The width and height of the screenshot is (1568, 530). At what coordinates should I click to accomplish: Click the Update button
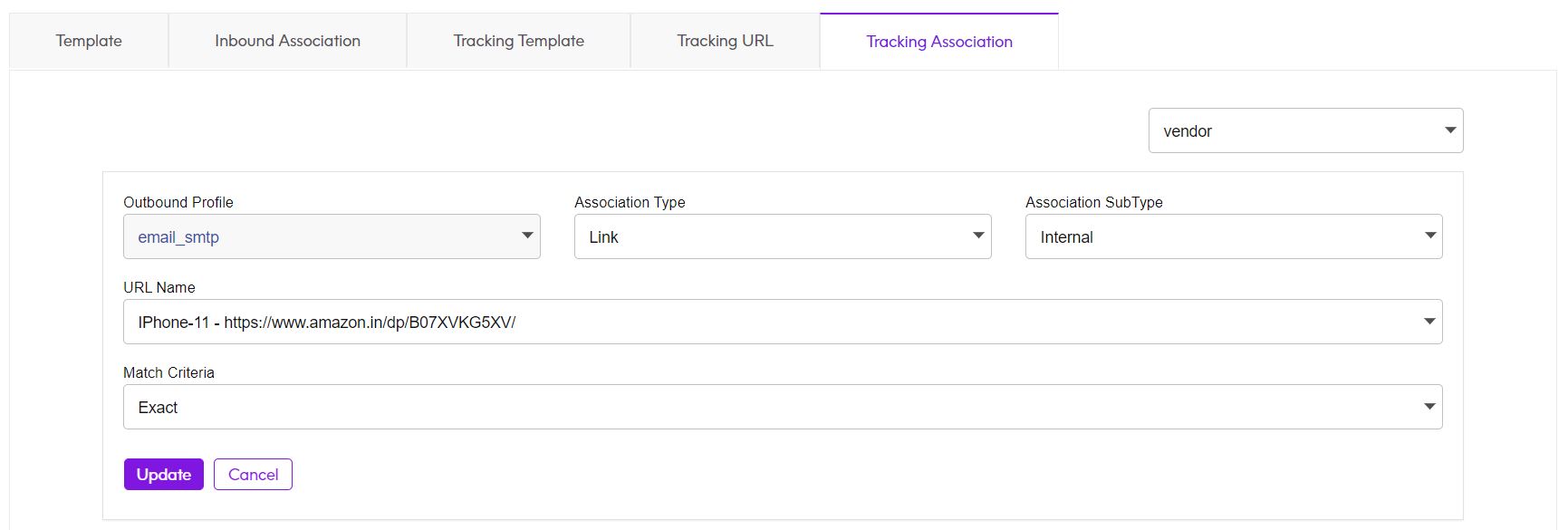point(164,474)
